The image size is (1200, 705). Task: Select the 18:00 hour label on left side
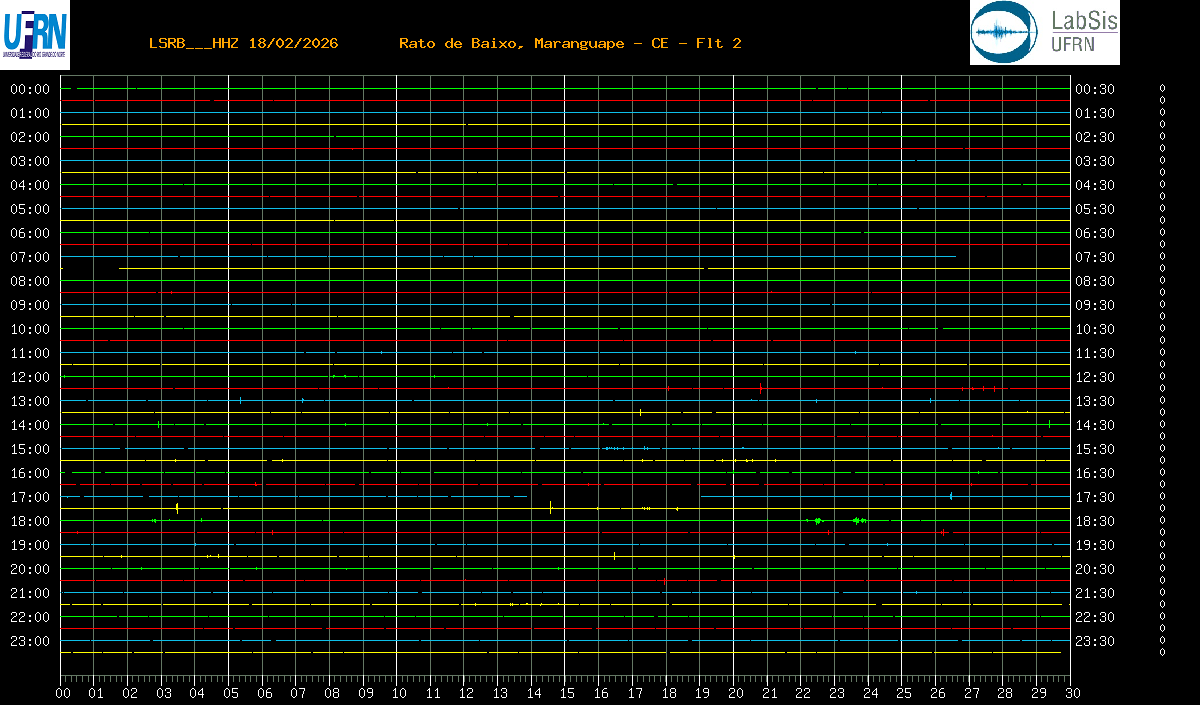(x=30, y=521)
